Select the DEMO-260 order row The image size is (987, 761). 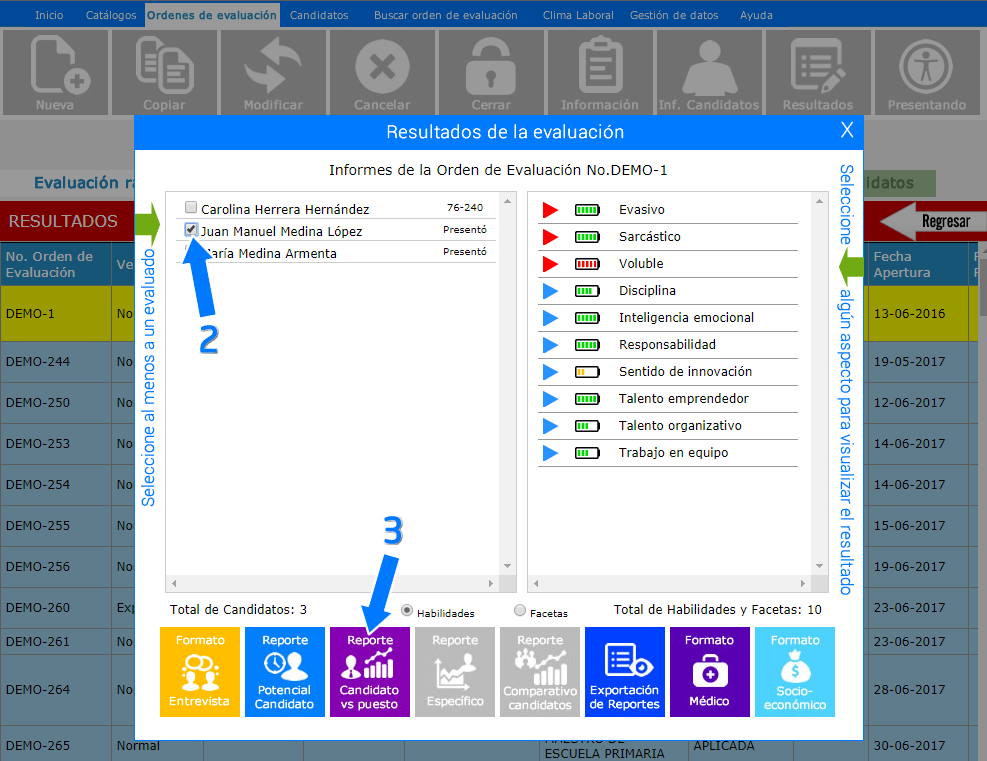67,607
